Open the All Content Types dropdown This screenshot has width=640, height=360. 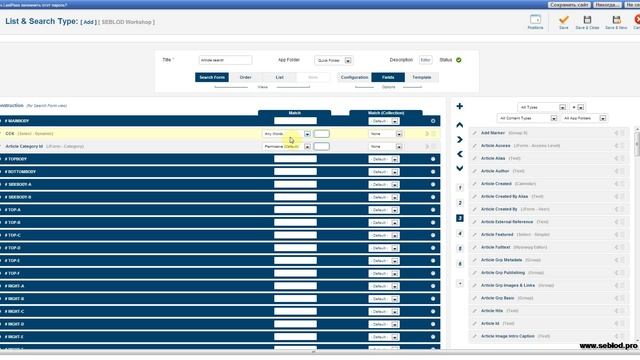[x=527, y=118]
